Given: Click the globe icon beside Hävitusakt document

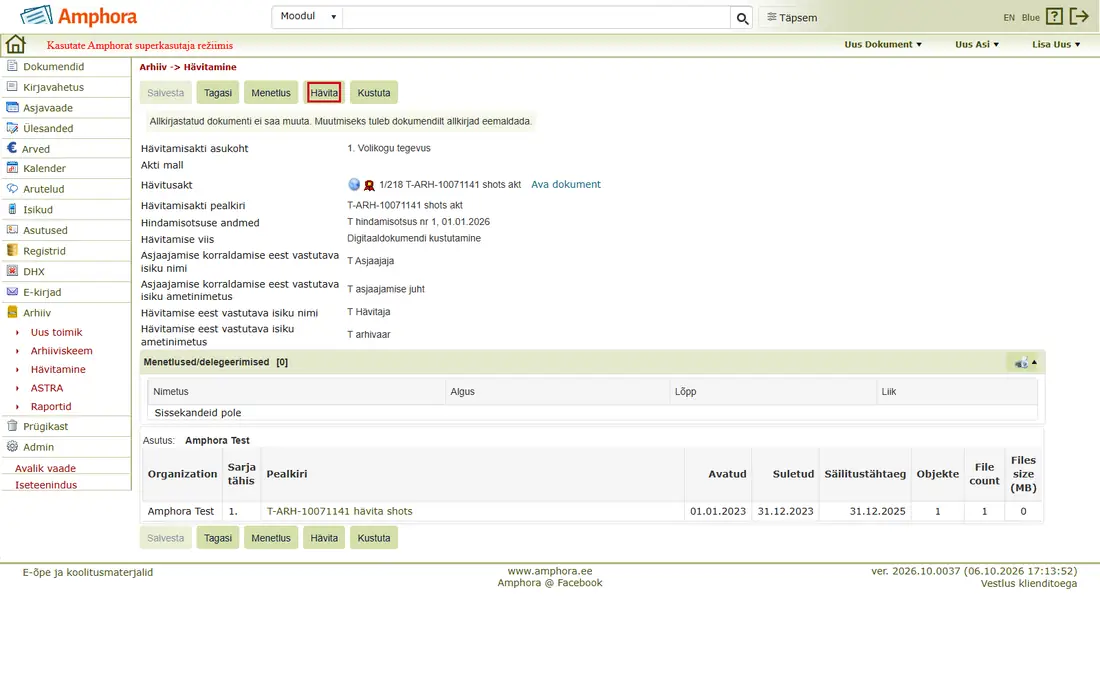Looking at the screenshot, I should pos(354,184).
